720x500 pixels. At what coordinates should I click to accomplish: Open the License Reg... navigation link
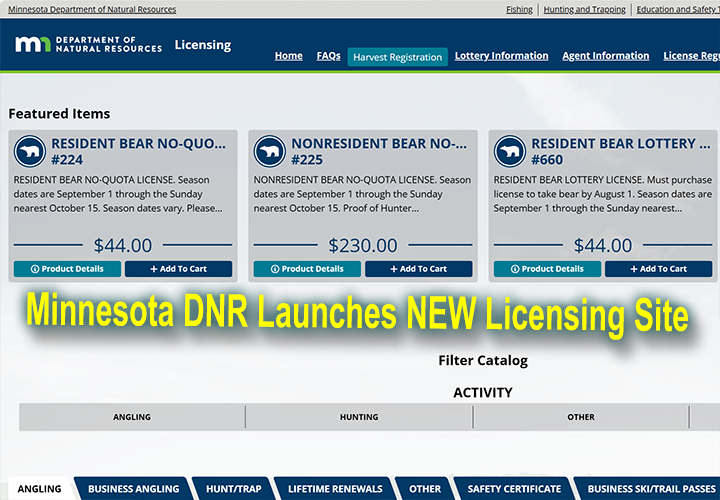pyautogui.click(x=692, y=56)
